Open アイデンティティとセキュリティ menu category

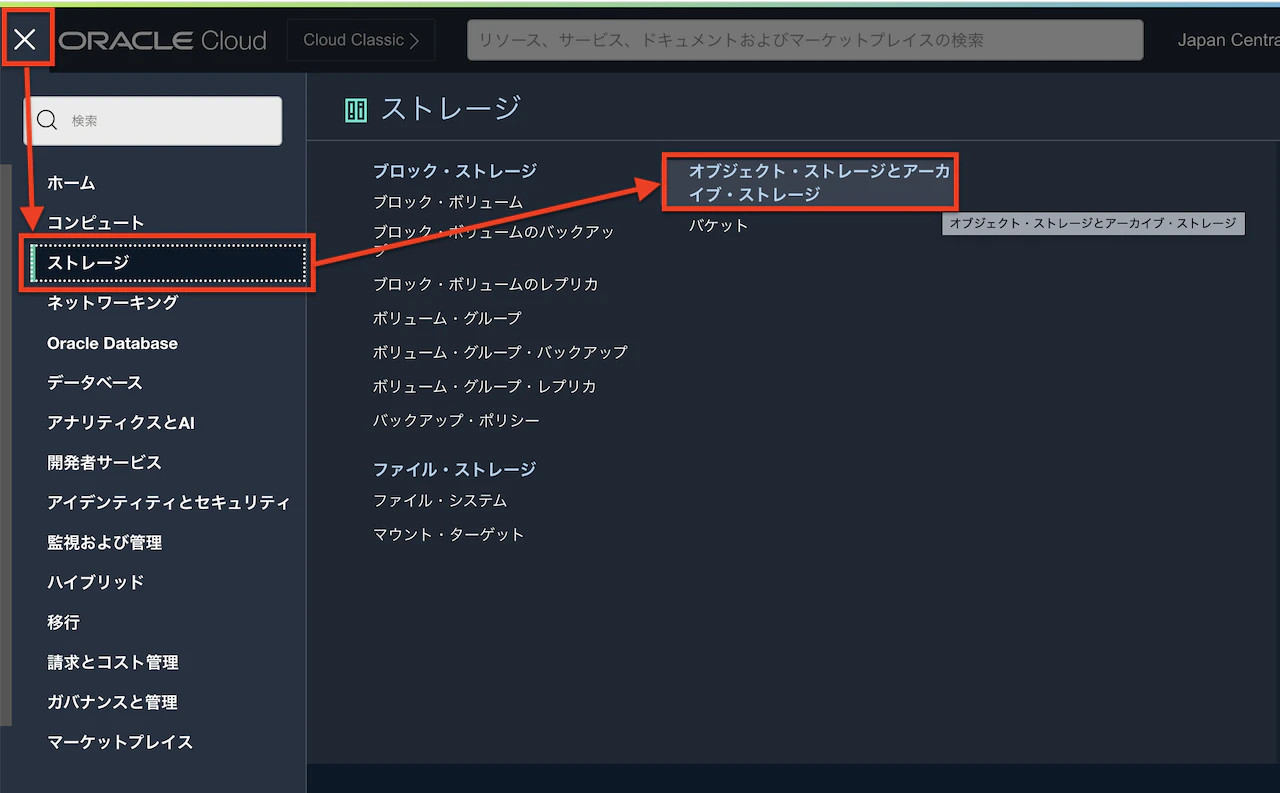coord(169,503)
